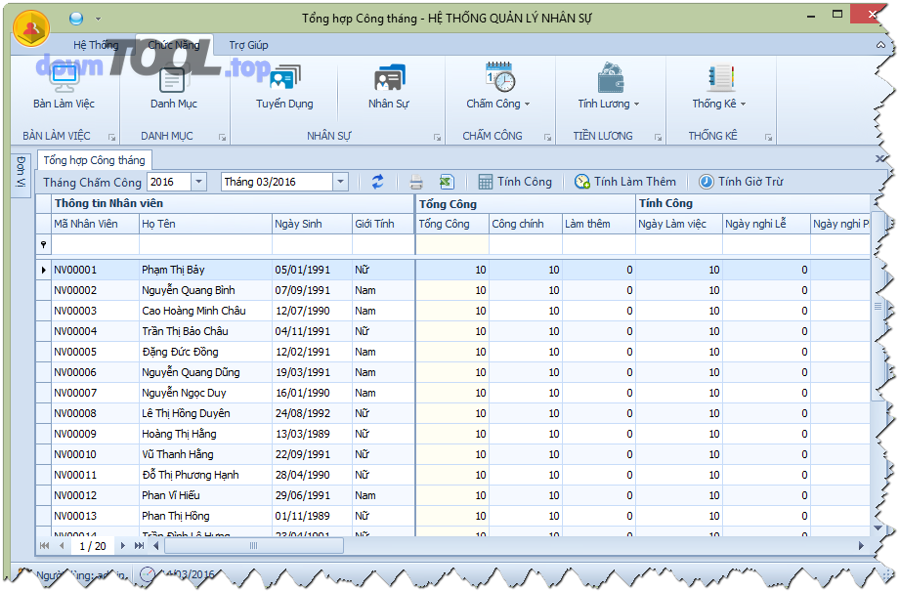Viewport: 900px width, 591px height.
Task: Open the Tính Lương dropdown menu
Action: (608, 87)
